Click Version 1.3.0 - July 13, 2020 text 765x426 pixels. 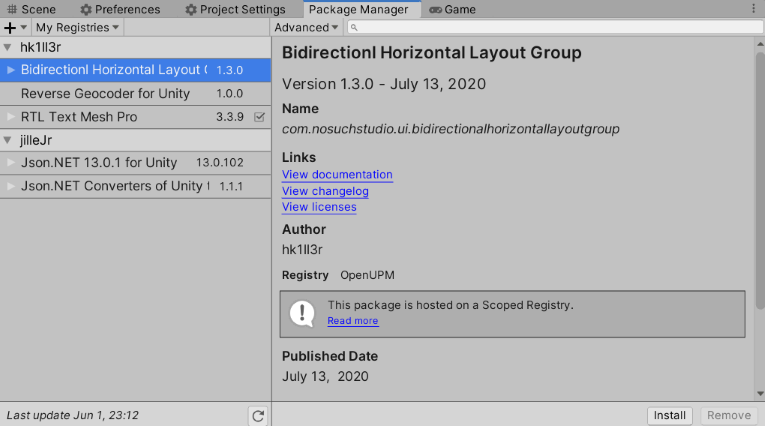383,84
